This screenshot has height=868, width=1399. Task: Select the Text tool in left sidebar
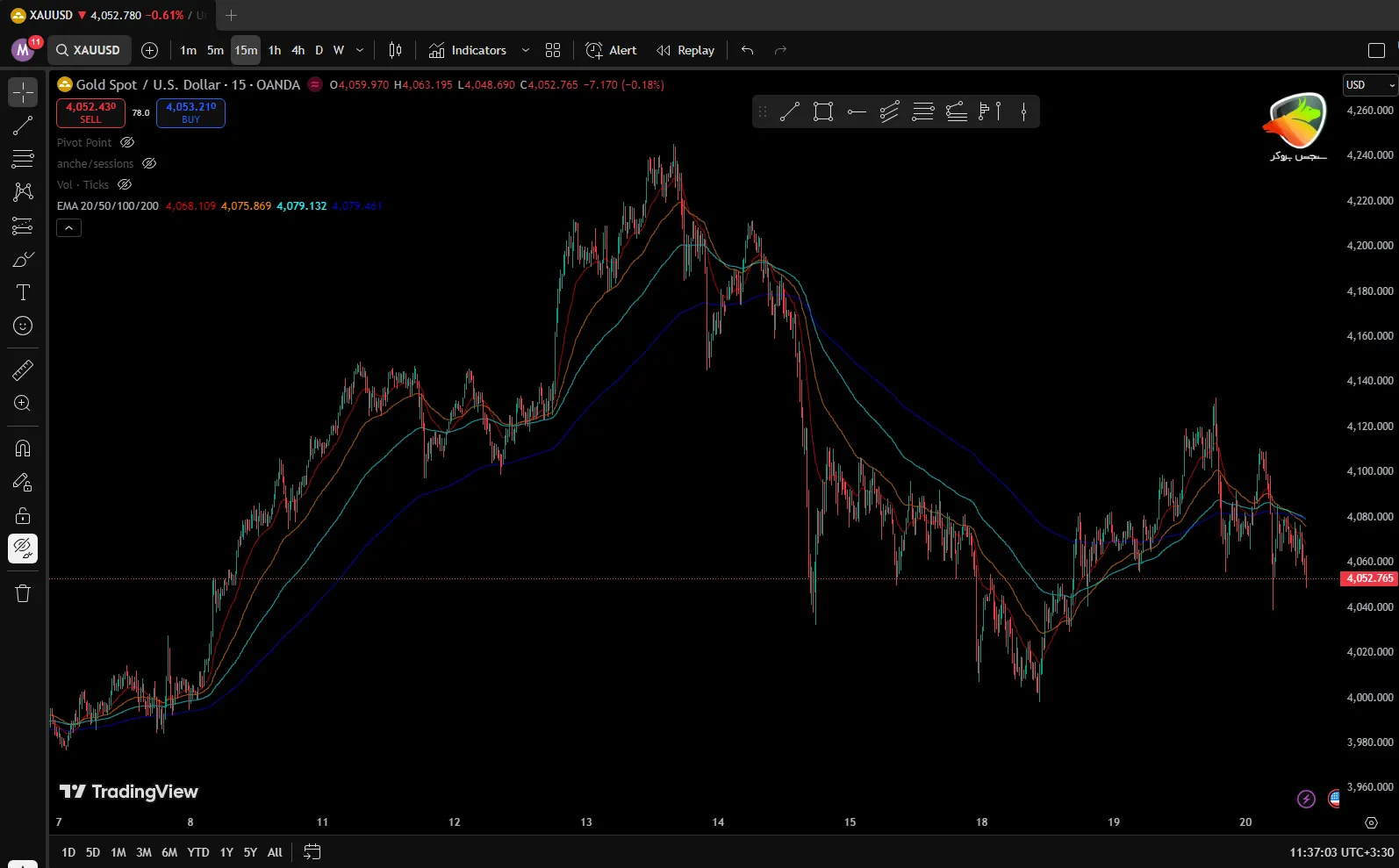pyautogui.click(x=23, y=292)
